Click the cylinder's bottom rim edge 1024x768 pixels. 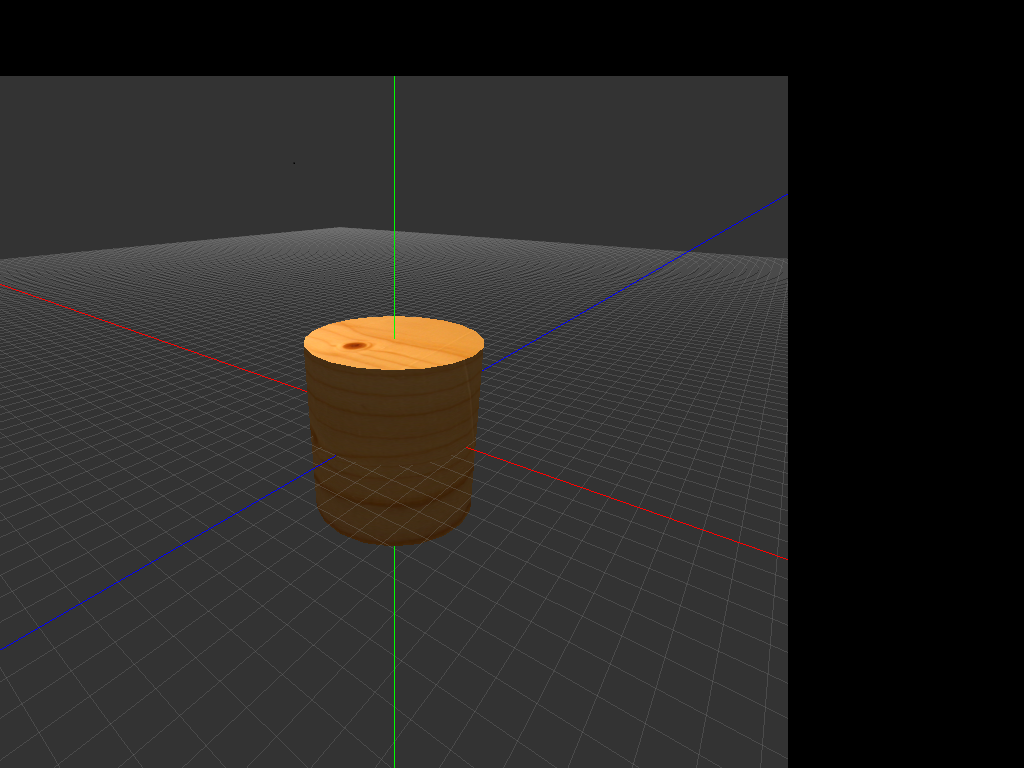395,542
